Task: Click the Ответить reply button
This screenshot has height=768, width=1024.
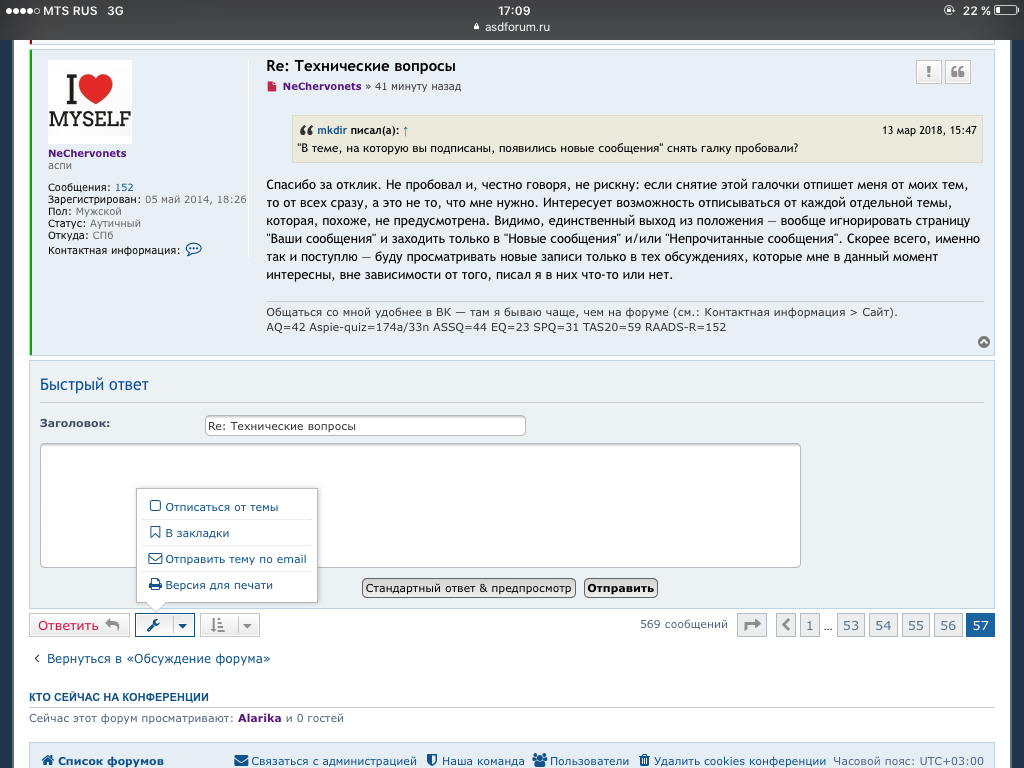Action: click(x=79, y=625)
